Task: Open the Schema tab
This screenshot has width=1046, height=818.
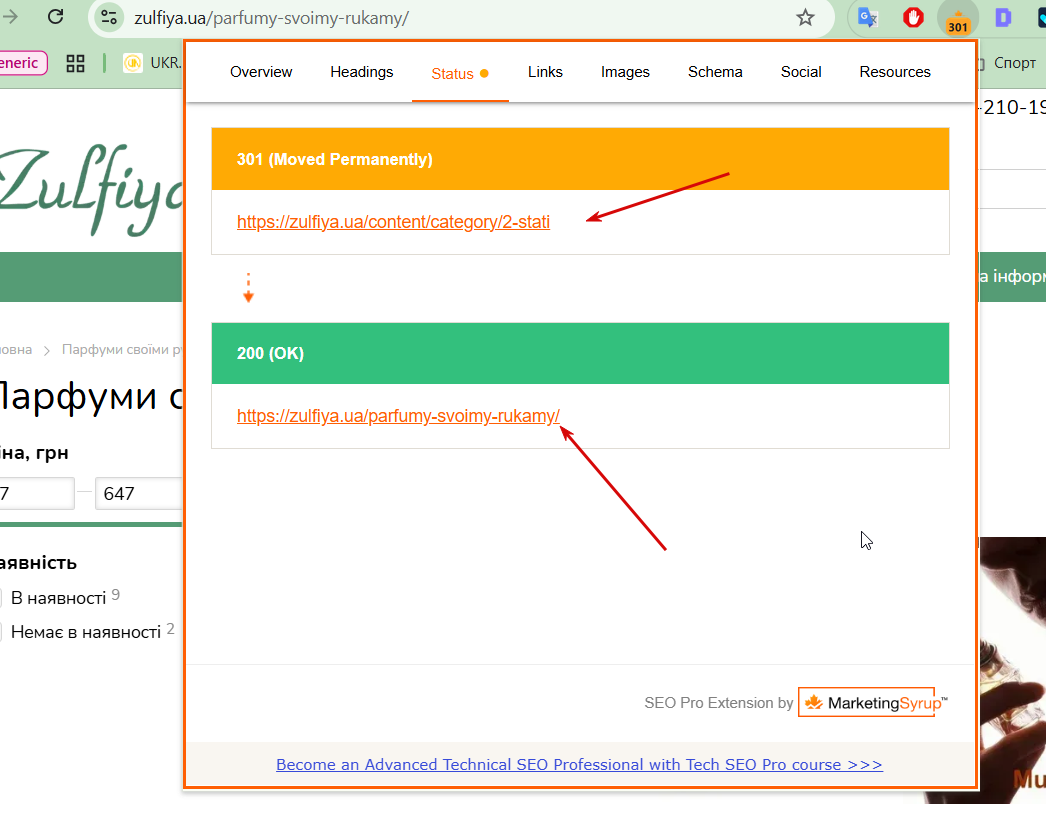Action: tap(715, 72)
